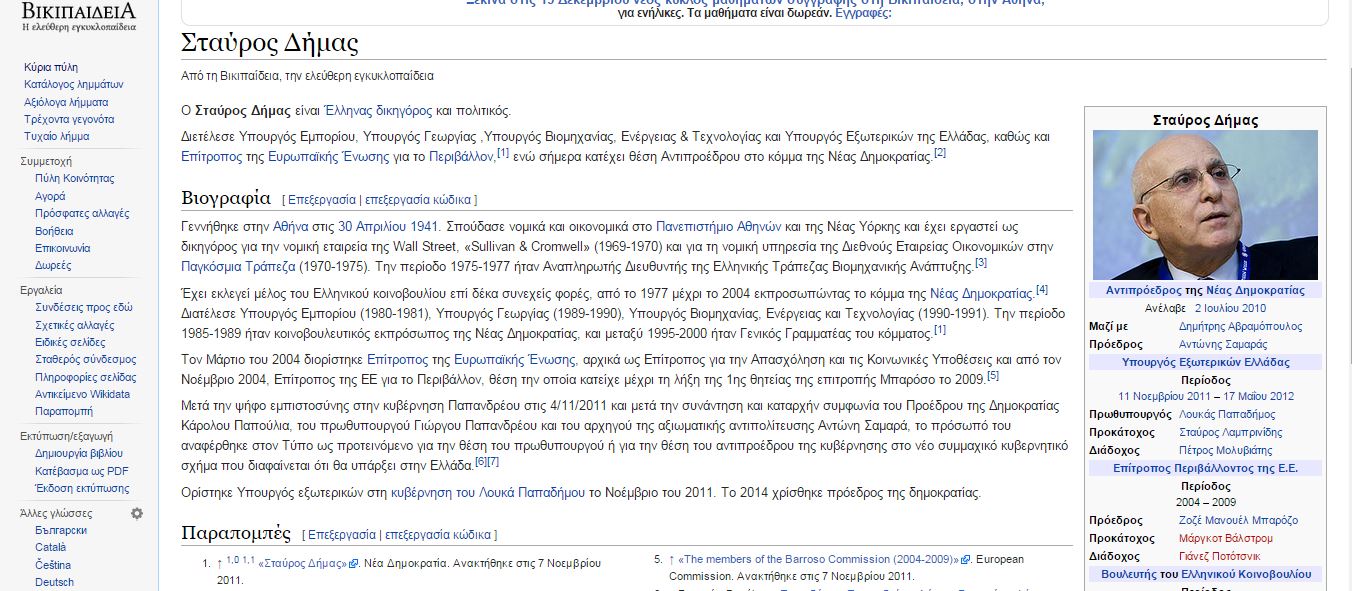1352x591 pixels.
Task: Switch to Deutsch language version
Action: pyautogui.click(x=54, y=582)
